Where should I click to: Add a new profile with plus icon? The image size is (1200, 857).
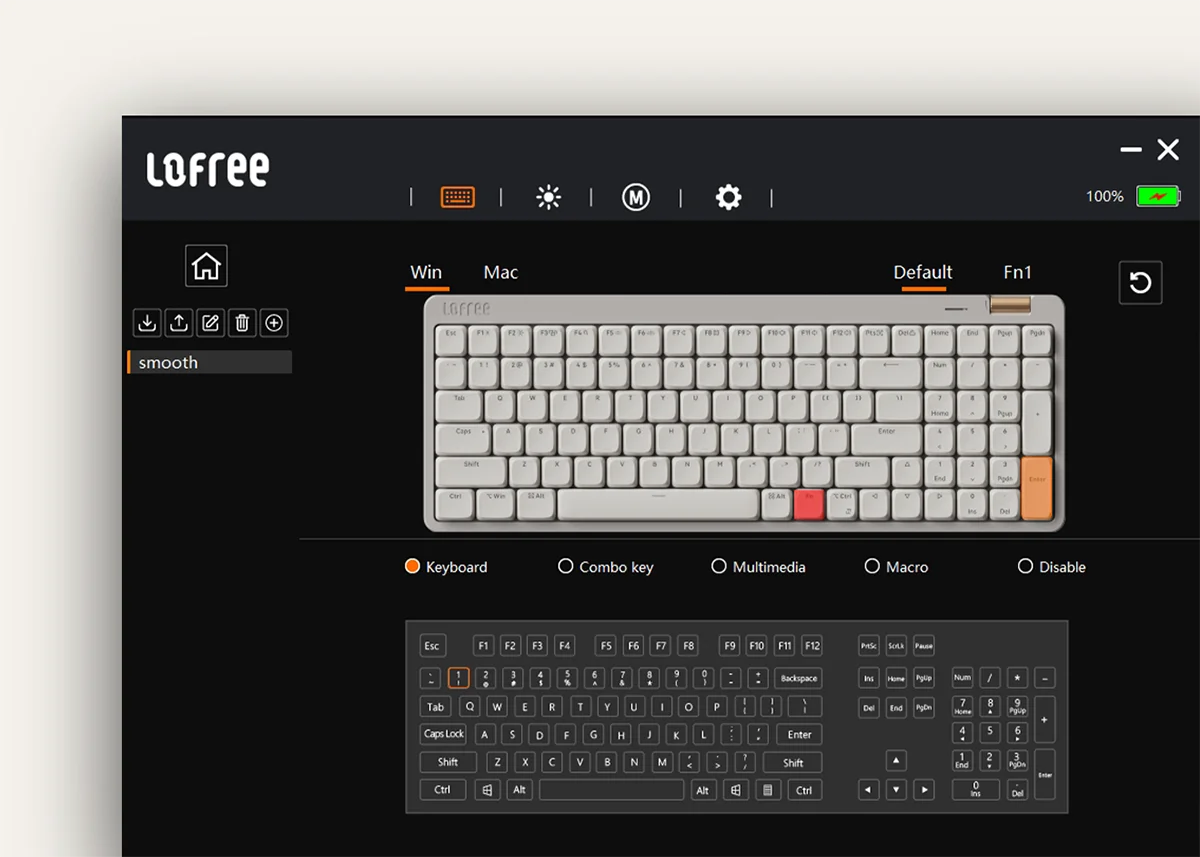[274, 323]
